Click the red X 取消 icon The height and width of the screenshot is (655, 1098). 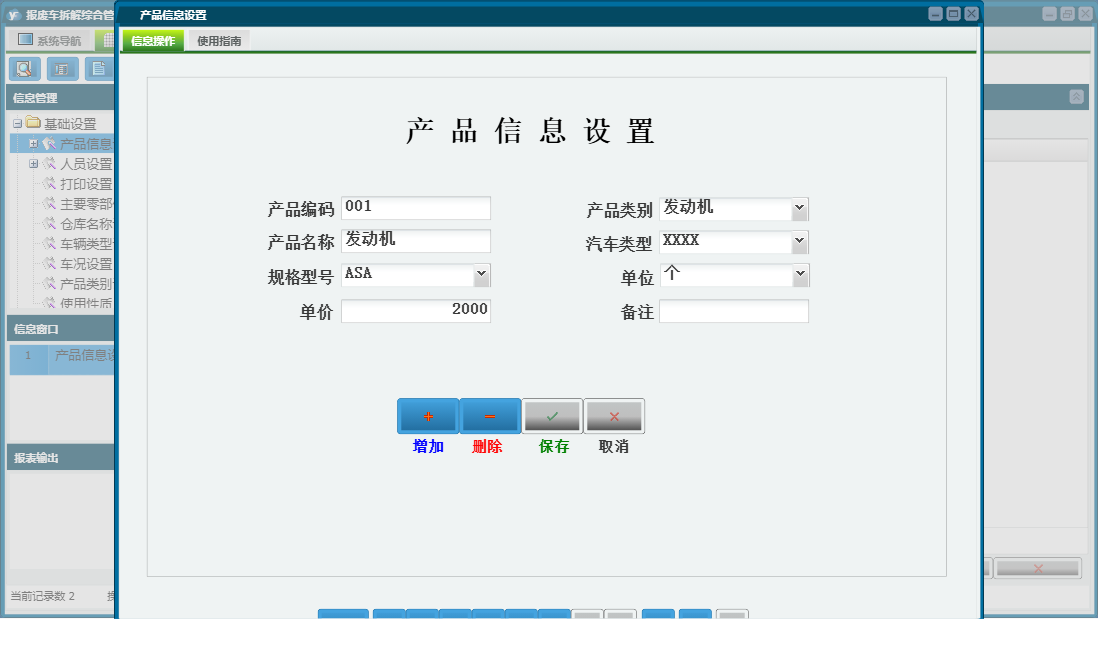pyautogui.click(x=614, y=415)
